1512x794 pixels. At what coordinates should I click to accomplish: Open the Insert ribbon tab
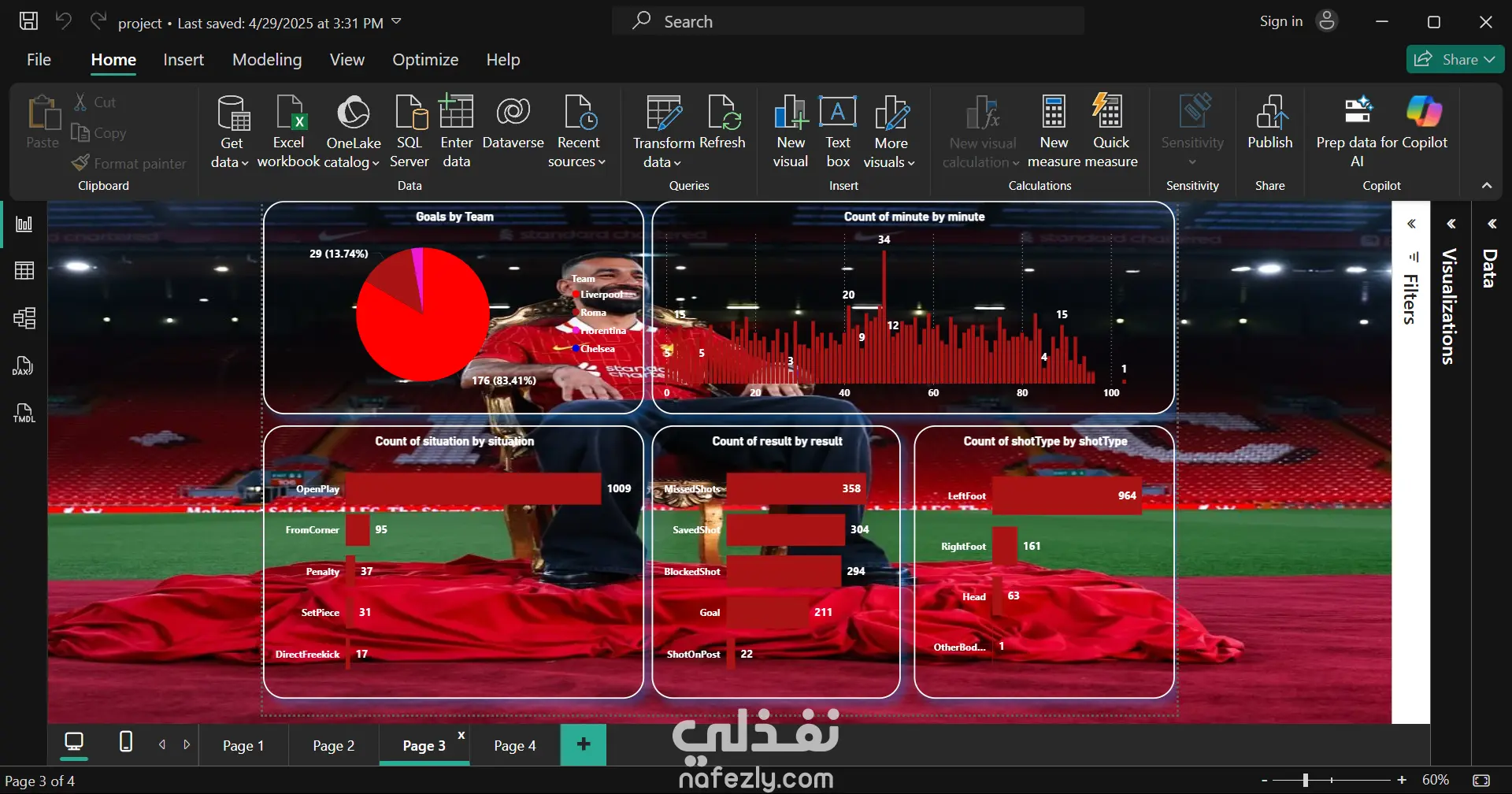tap(183, 60)
